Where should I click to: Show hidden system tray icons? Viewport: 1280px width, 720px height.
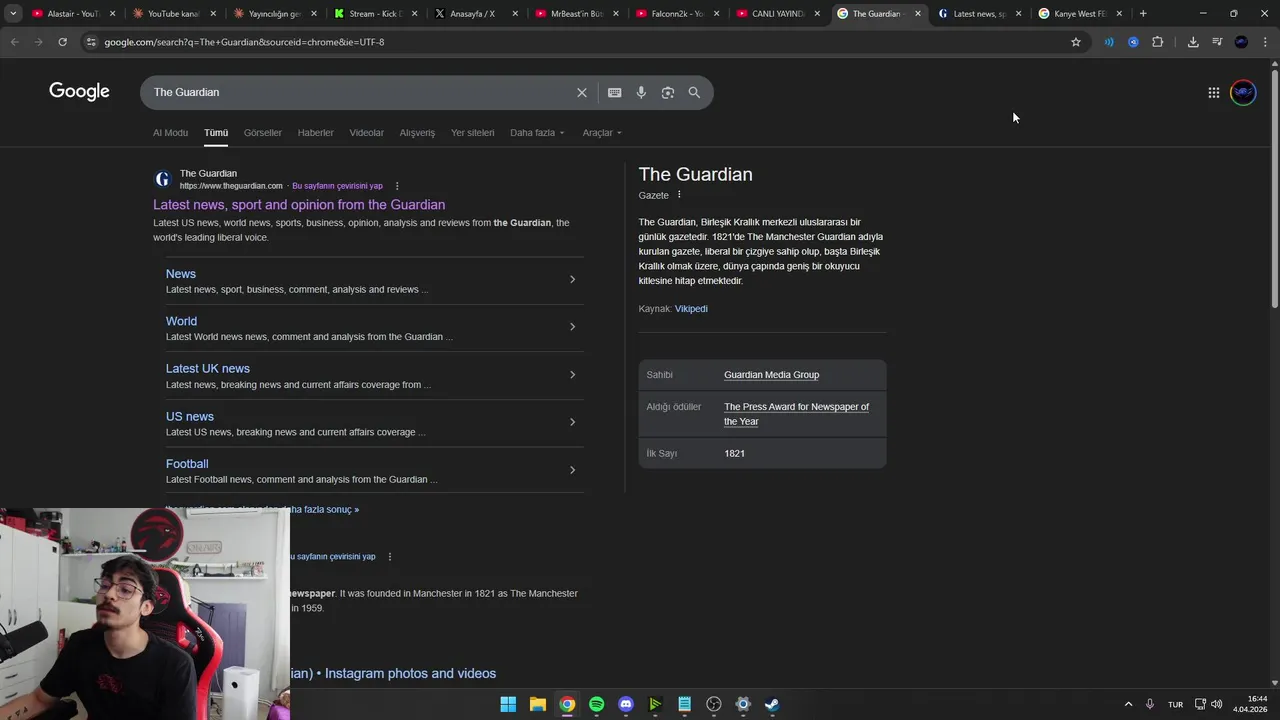pyautogui.click(x=1128, y=704)
